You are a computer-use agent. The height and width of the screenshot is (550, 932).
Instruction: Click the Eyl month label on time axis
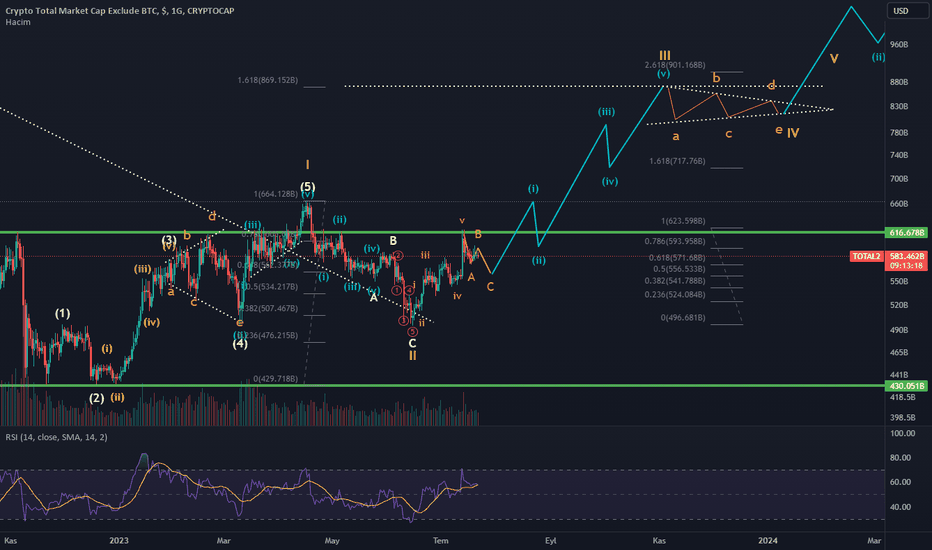(x=551, y=540)
